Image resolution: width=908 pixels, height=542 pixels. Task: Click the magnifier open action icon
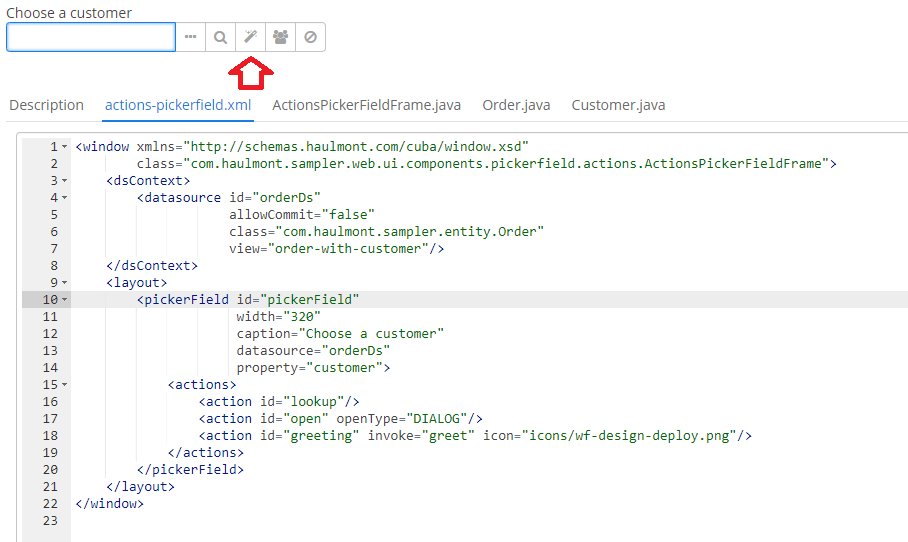[221, 37]
